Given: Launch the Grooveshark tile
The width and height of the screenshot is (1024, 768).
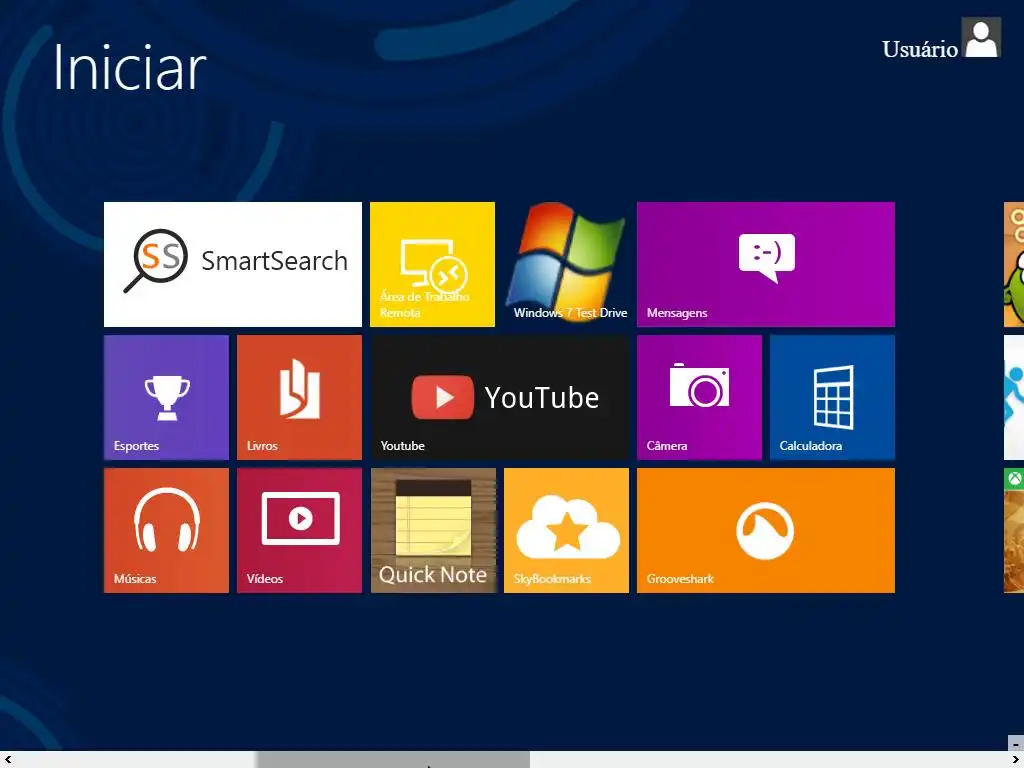Looking at the screenshot, I should [x=765, y=530].
